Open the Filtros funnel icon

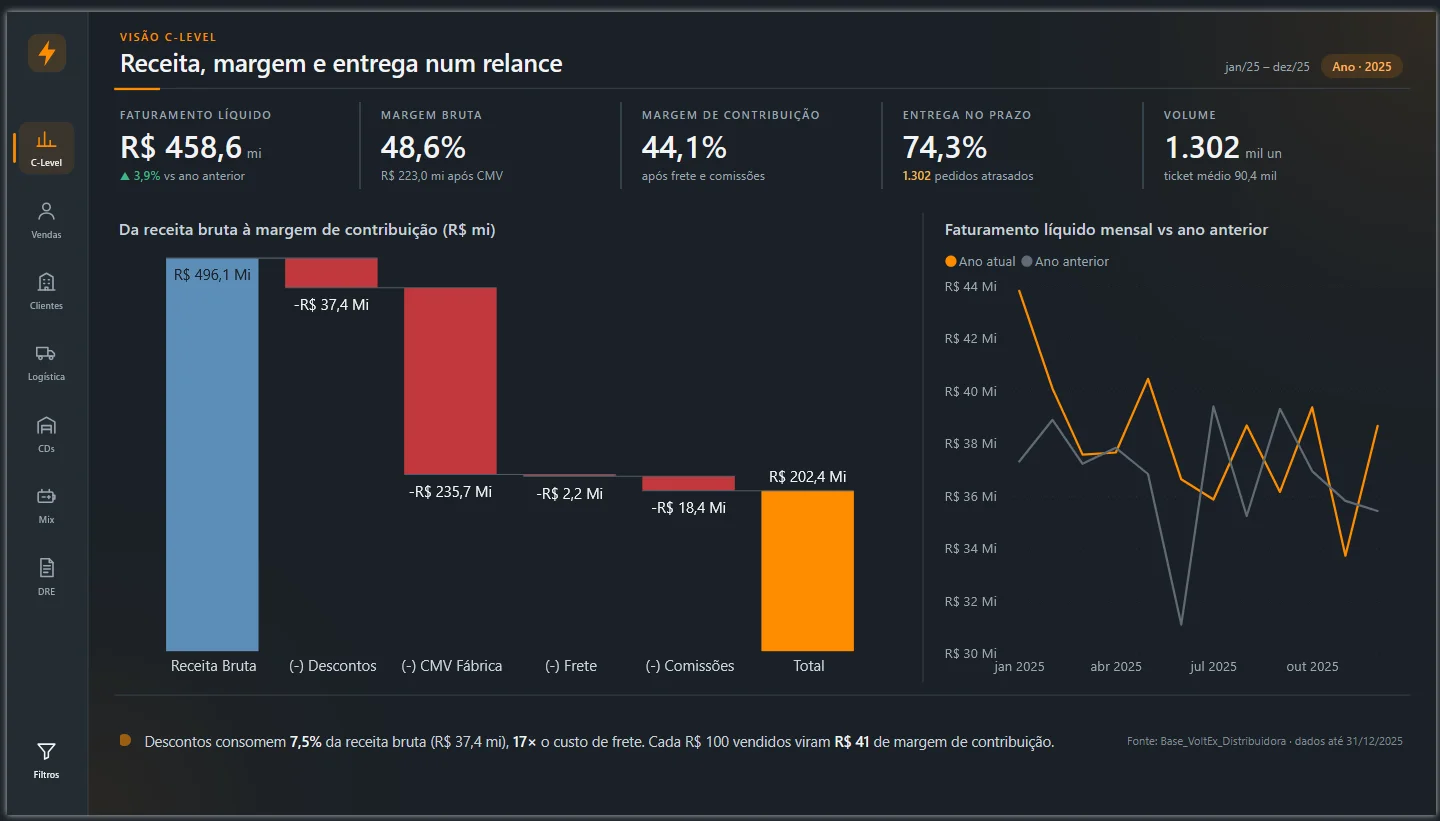46,751
